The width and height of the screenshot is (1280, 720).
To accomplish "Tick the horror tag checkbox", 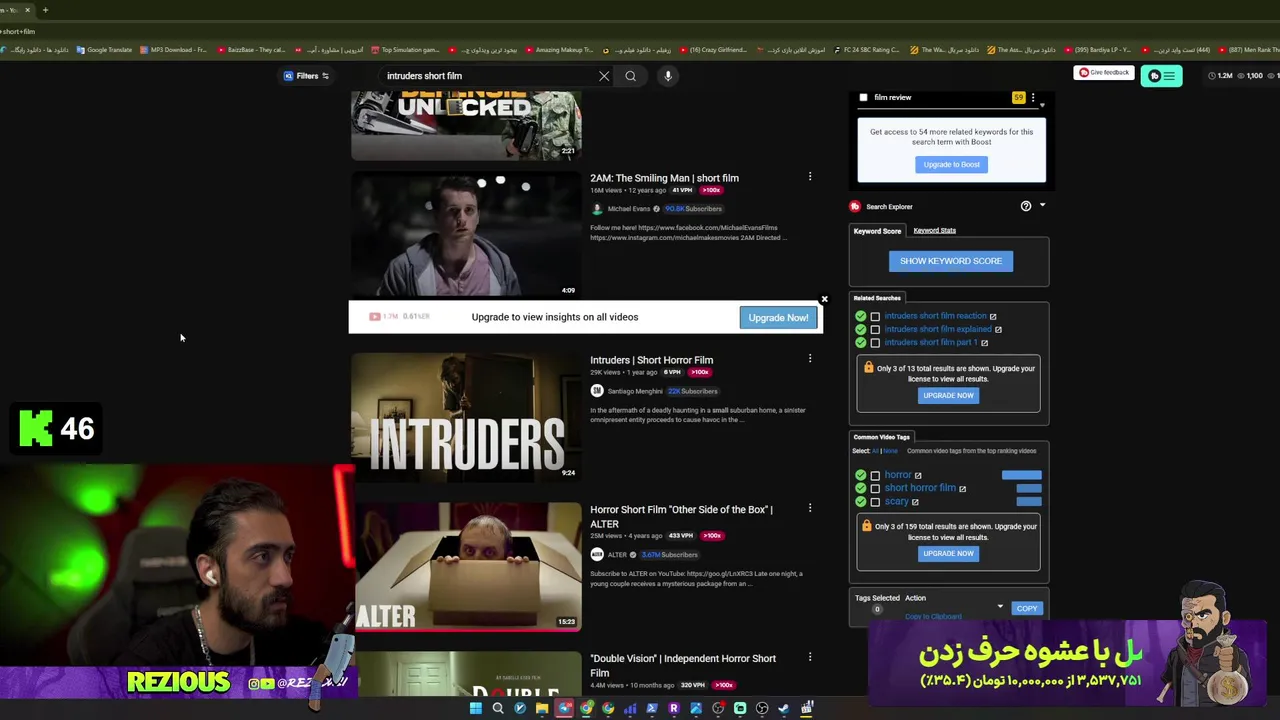I will (875, 476).
